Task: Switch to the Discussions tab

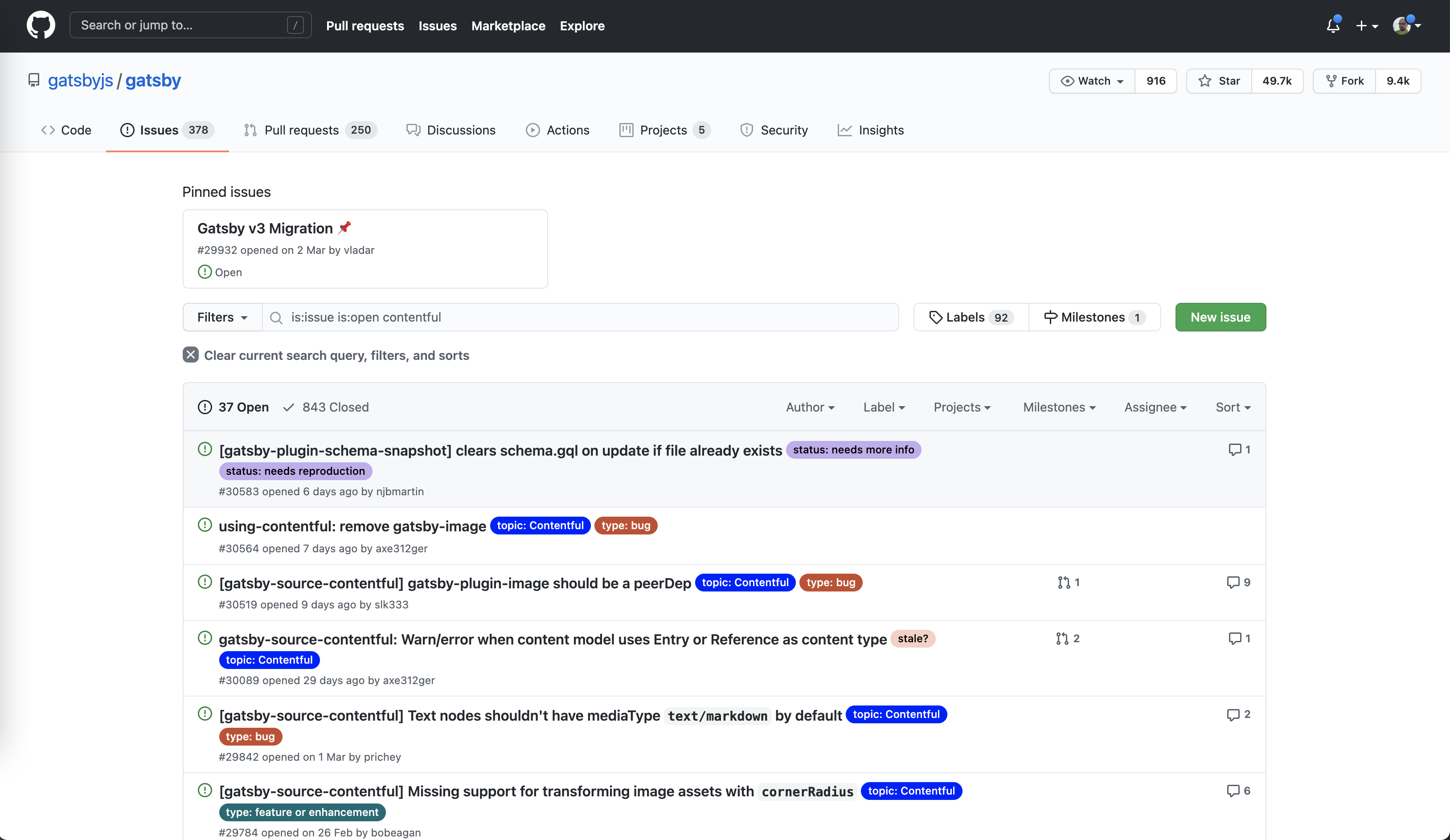Action: coord(451,130)
